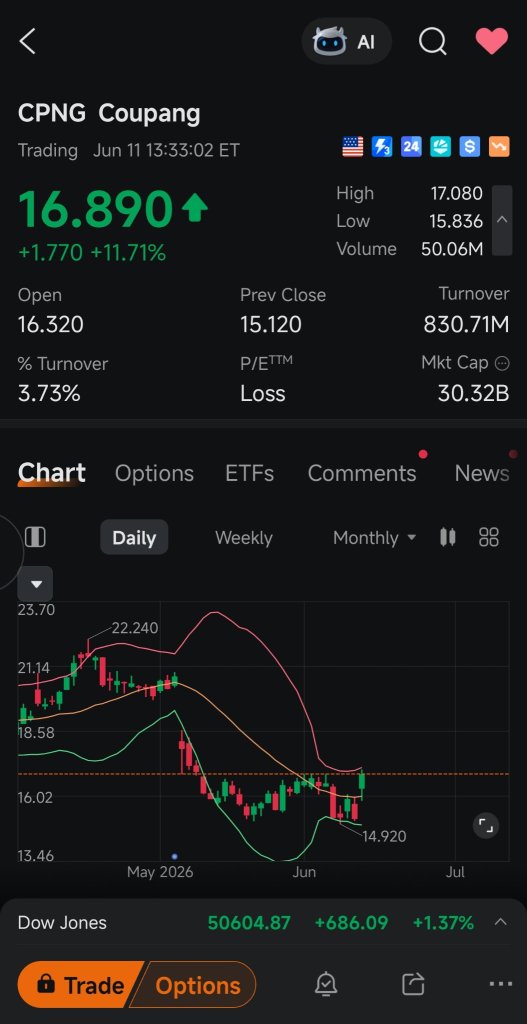
Task: Switch to the ETFs tab
Action: point(249,473)
